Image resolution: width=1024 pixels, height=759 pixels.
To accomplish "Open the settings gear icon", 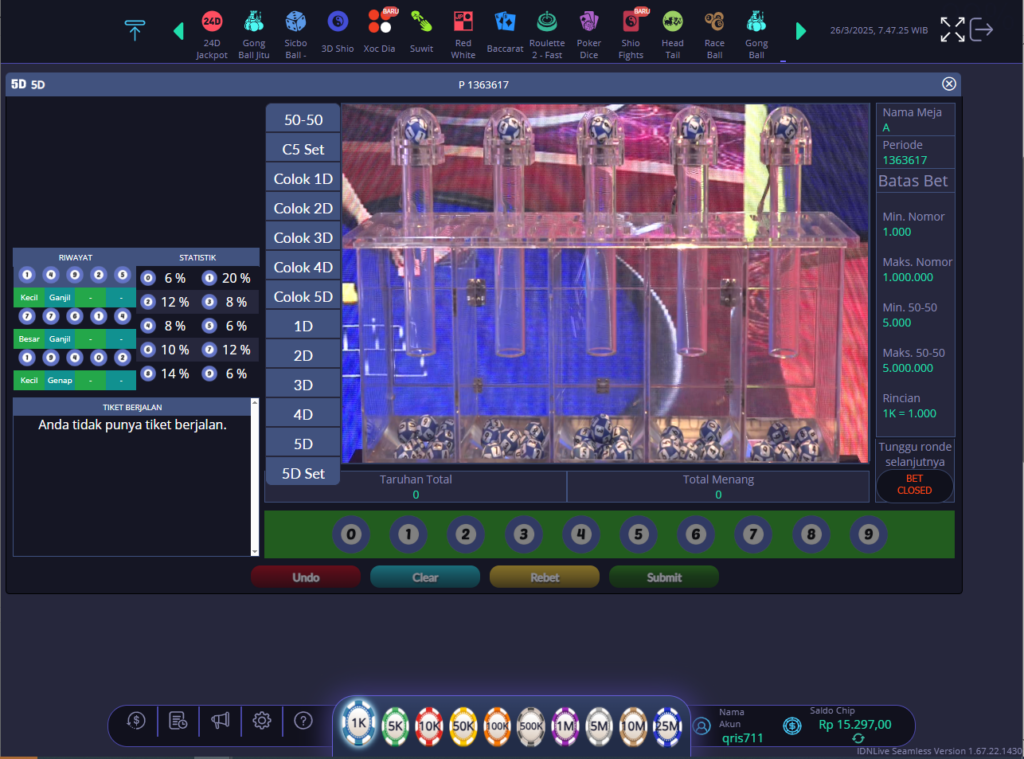I will click(x=262, y=720).
